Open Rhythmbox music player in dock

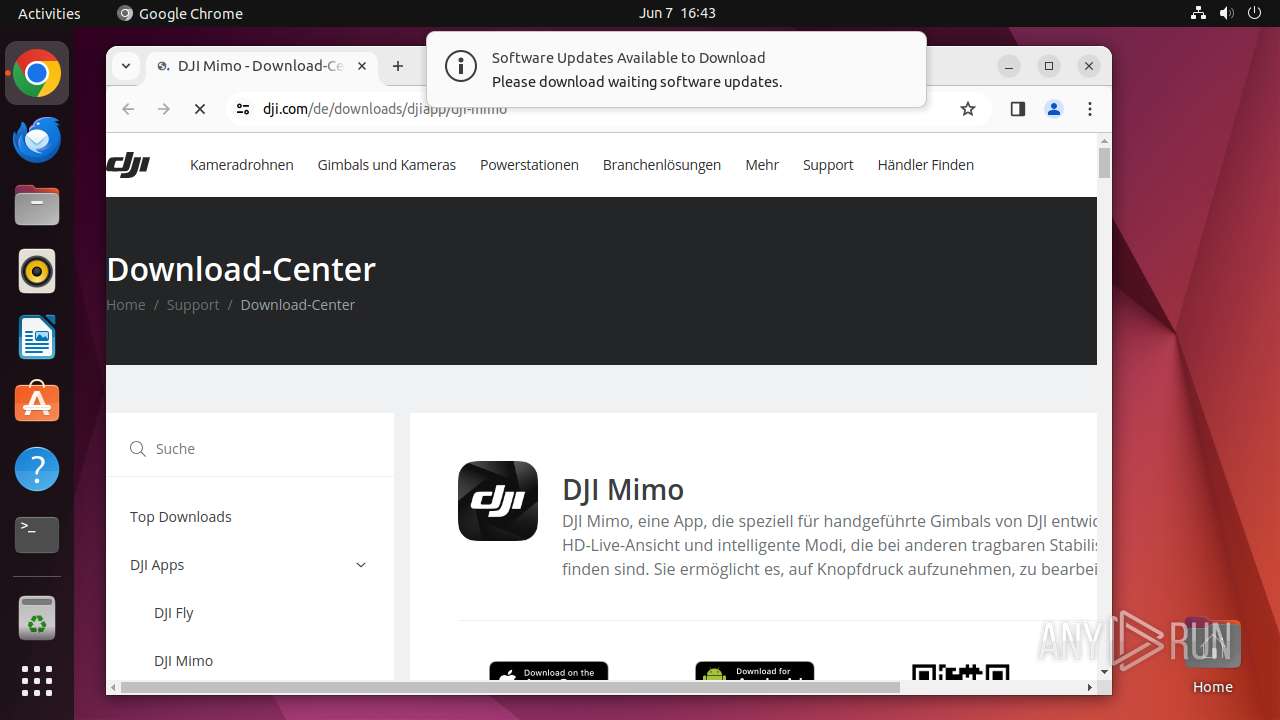(x=37, y=271)
